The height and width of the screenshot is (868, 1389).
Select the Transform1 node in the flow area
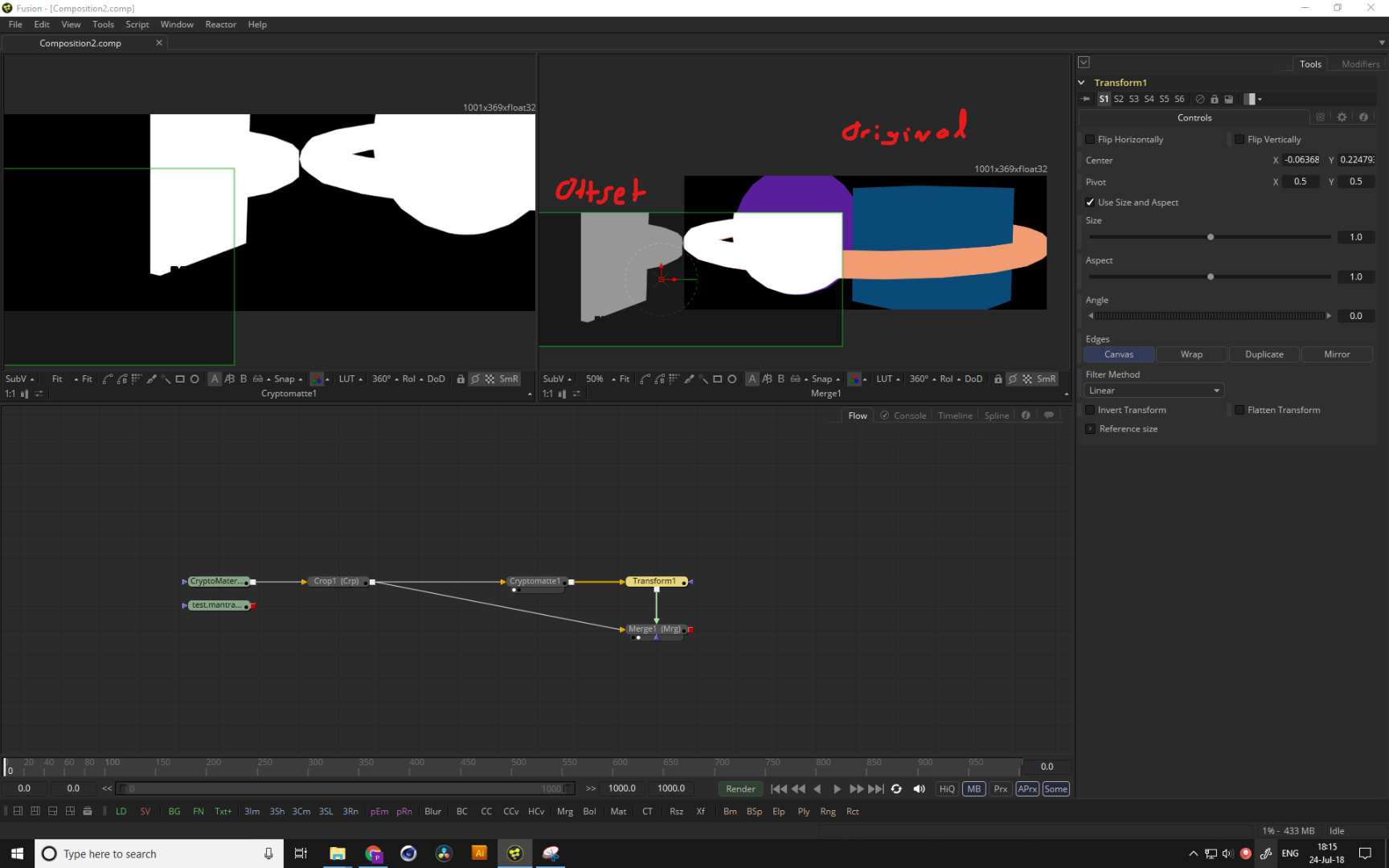pos(656,581)
